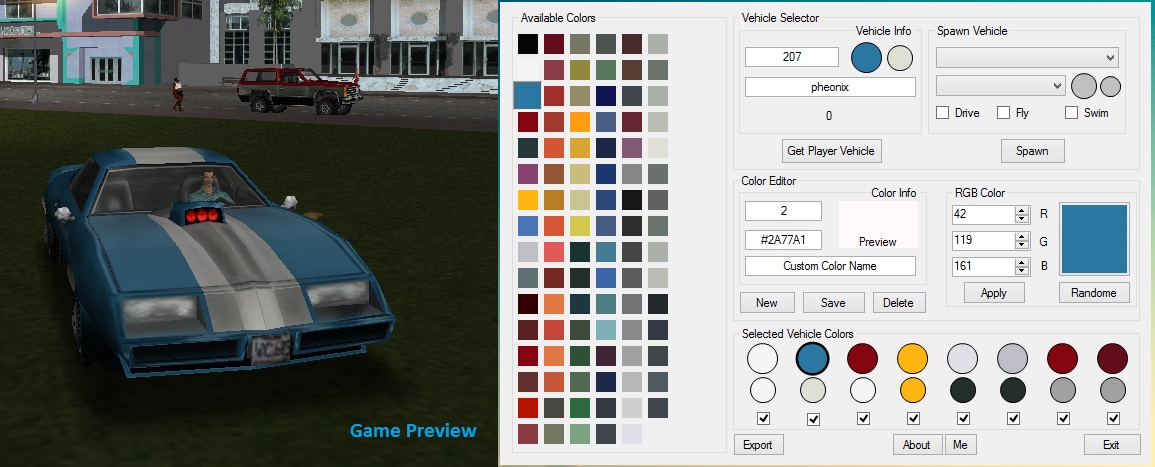Select the pale lavender last swatch in Available Colors

click(x=632, y=434)
